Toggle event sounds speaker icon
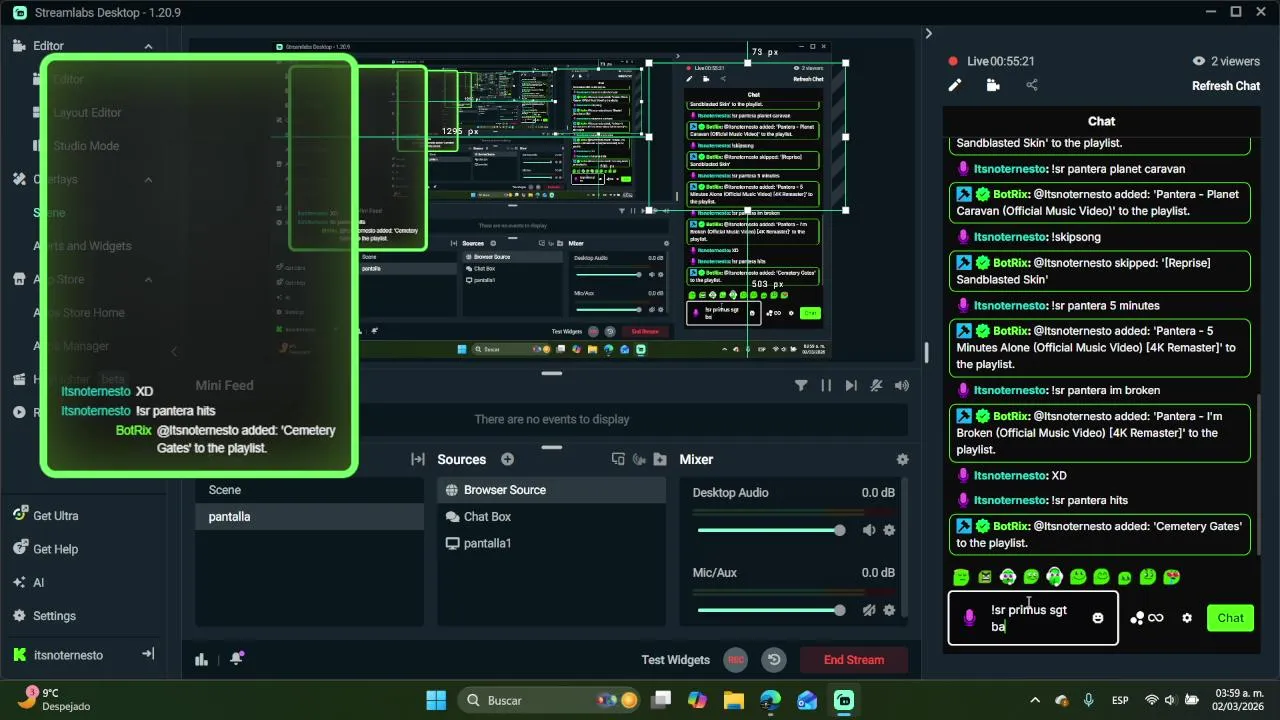The image size is (1280, 720). click(x=902, y=386)
